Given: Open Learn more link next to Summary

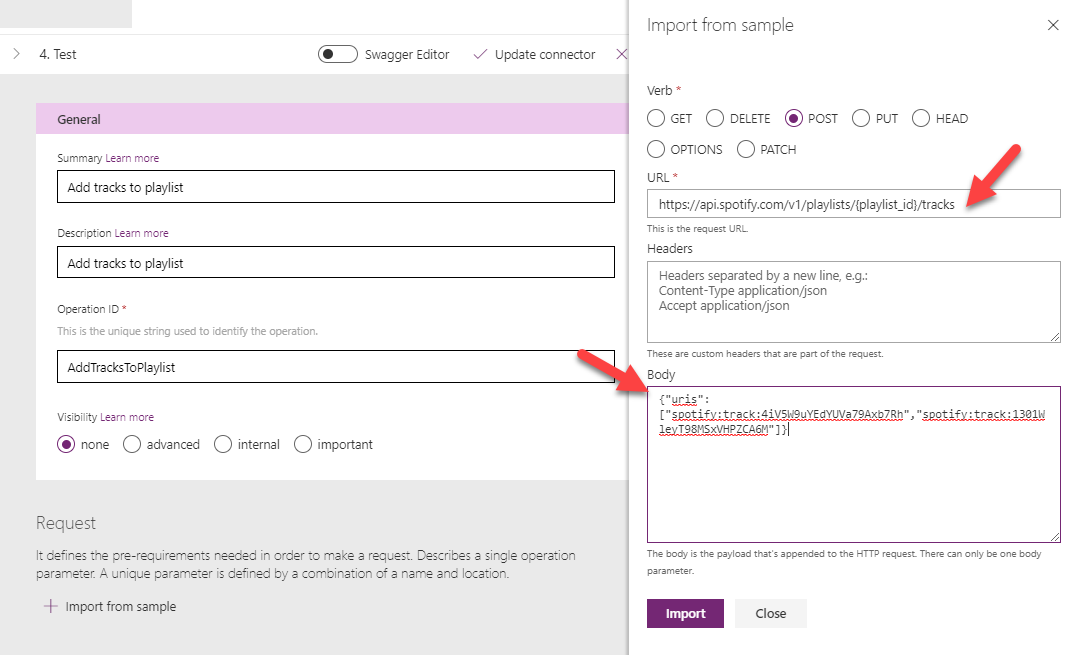Looking at the screenshot, I should [x=132, y=158].
